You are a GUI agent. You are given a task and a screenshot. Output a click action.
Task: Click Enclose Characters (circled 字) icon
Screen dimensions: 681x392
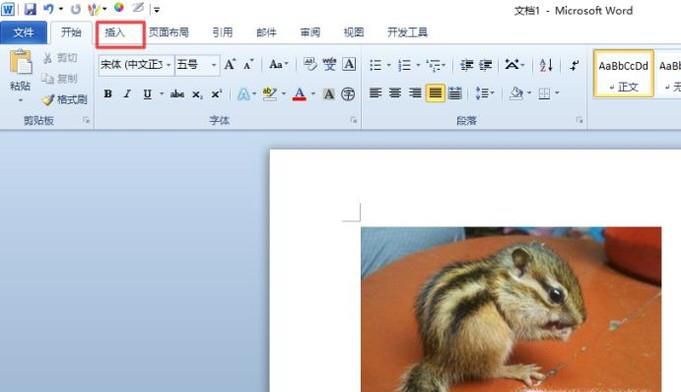point(348,94)
